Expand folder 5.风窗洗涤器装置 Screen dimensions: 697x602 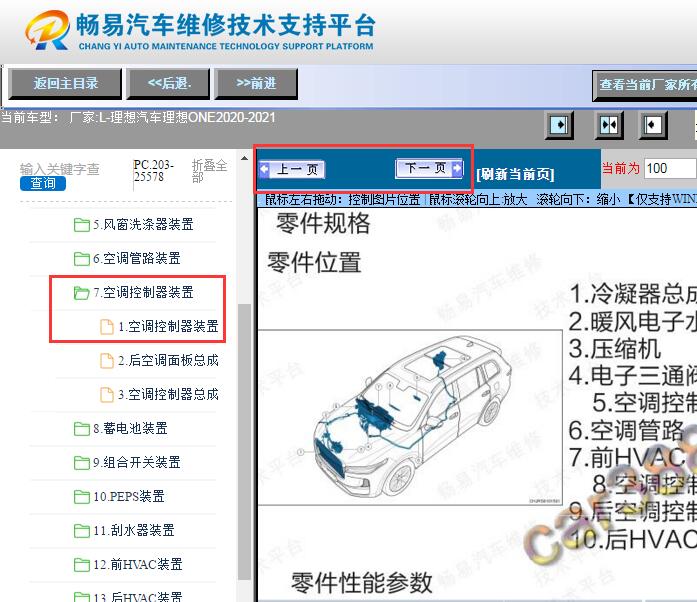pos(143,225)
